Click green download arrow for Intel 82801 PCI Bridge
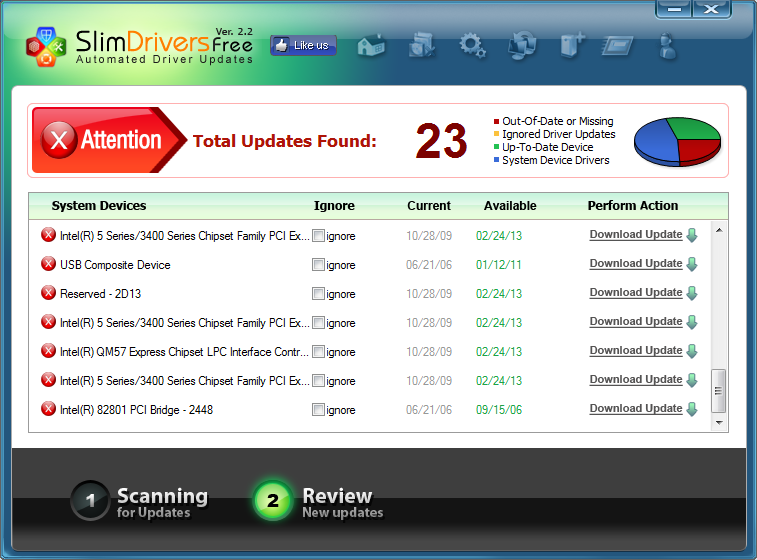 pos(692,409)
